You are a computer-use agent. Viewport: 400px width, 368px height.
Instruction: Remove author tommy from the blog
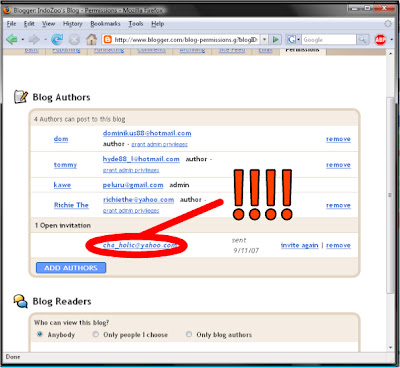(338, 165)
